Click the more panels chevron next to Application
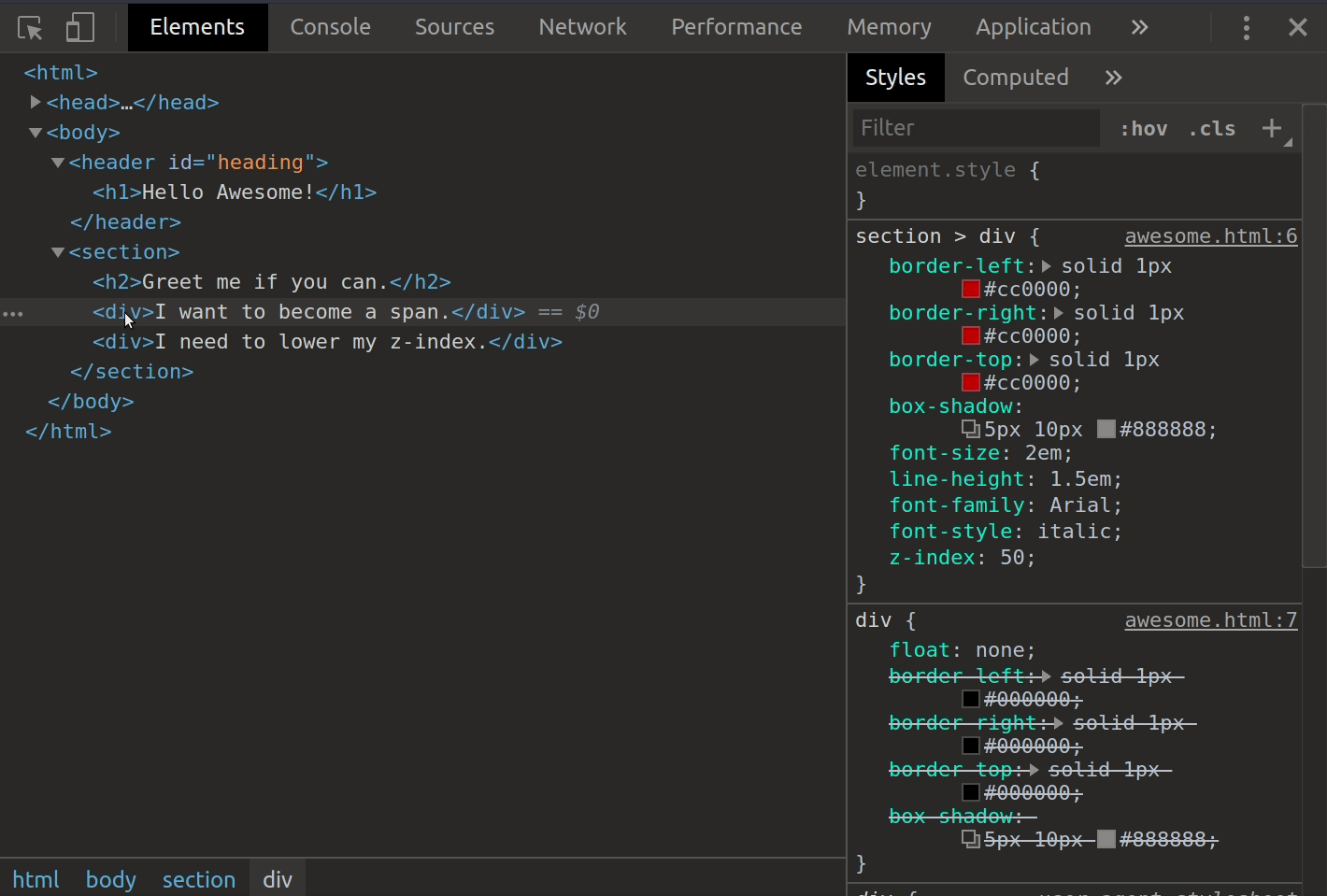The width and height of the screenshot is (1327, 896). (1139, 27)
